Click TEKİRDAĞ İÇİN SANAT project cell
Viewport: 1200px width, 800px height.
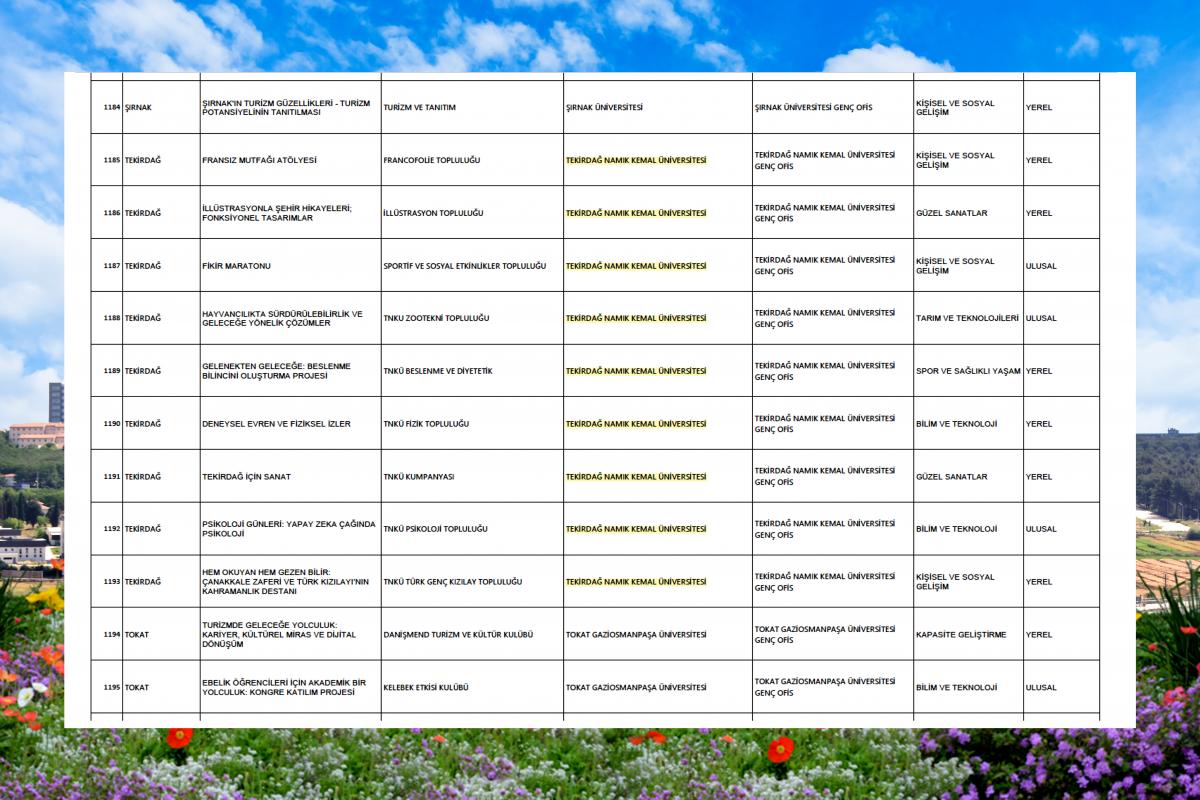(290, 477)
